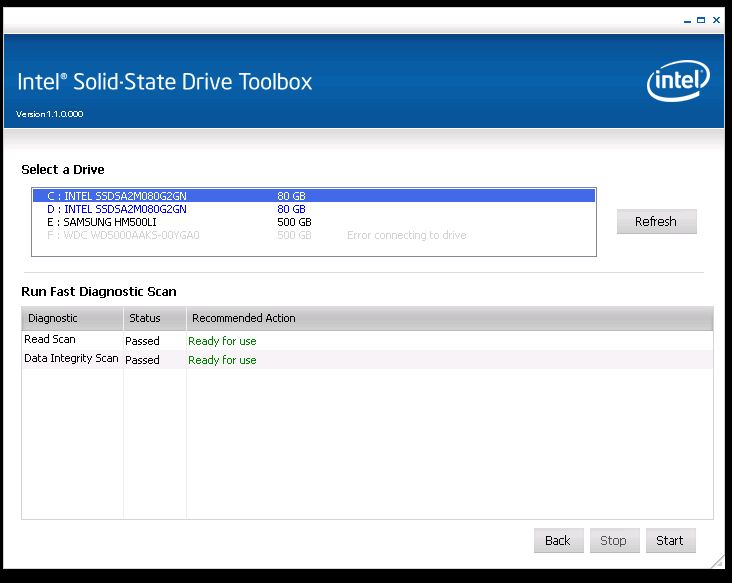The width and height of the screenshot is (732, 583).
Task: Select the Read Scan row
Action: pos(367,340)
